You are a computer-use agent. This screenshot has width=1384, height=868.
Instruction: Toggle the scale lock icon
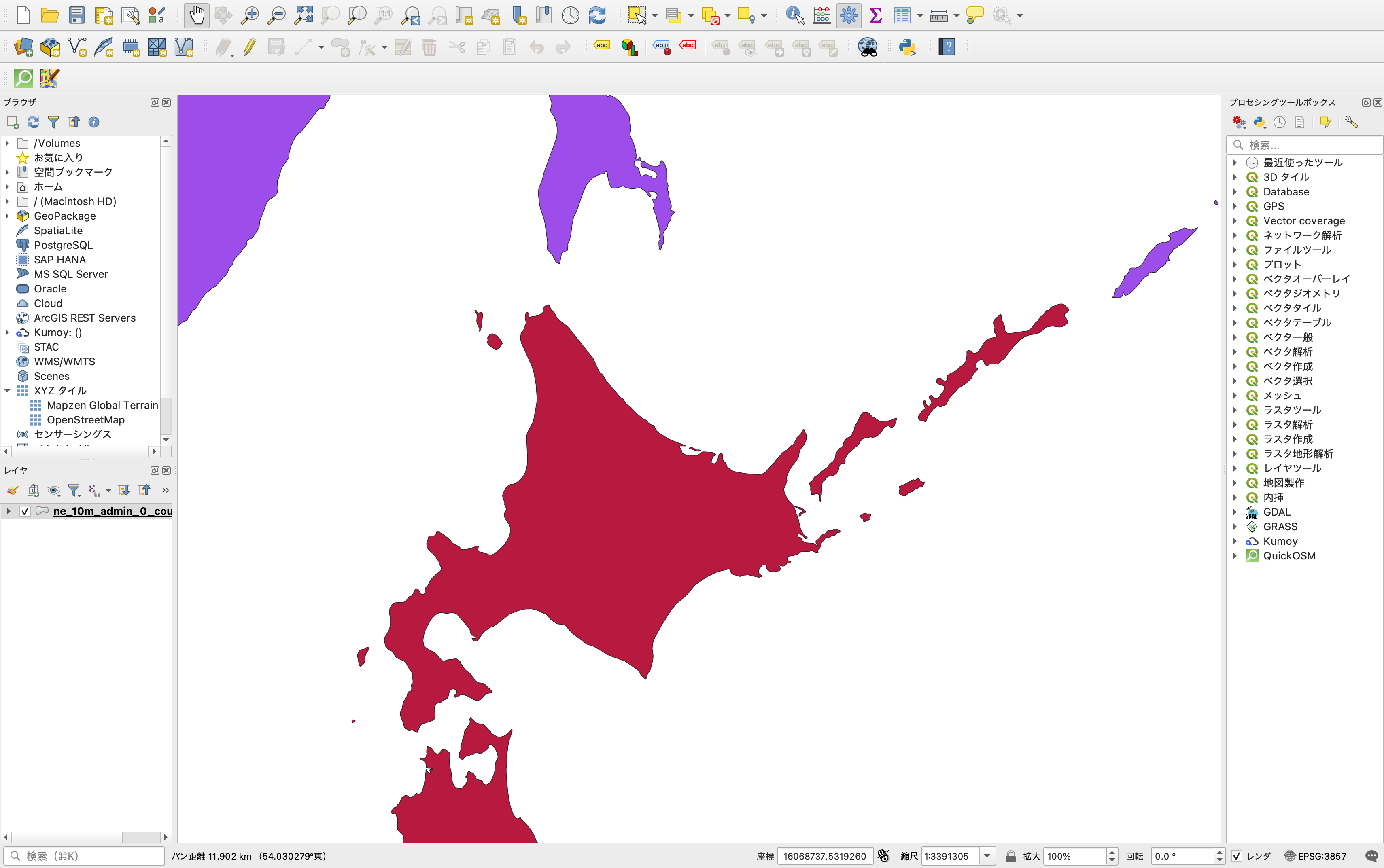point(1011,856)
